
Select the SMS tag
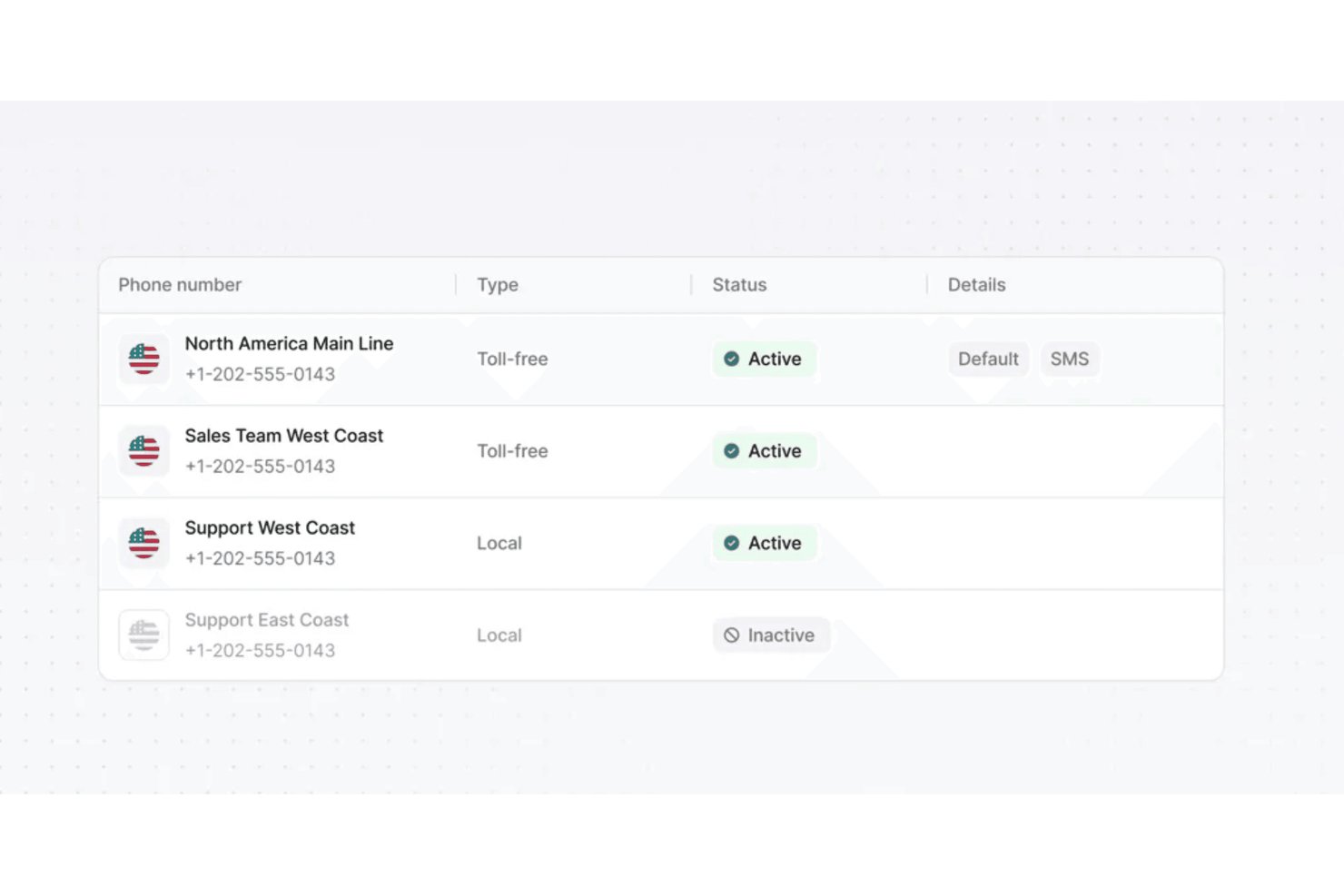(x=1070, y=359)
